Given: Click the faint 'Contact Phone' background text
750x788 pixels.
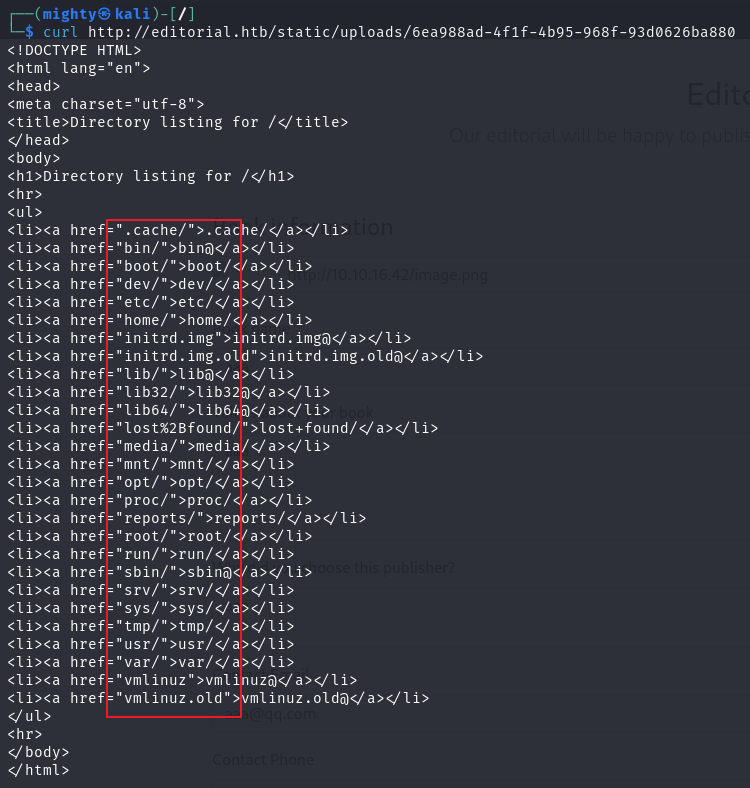Looking at the screenshot, I should pyautogui.click(x=263, y=759).
